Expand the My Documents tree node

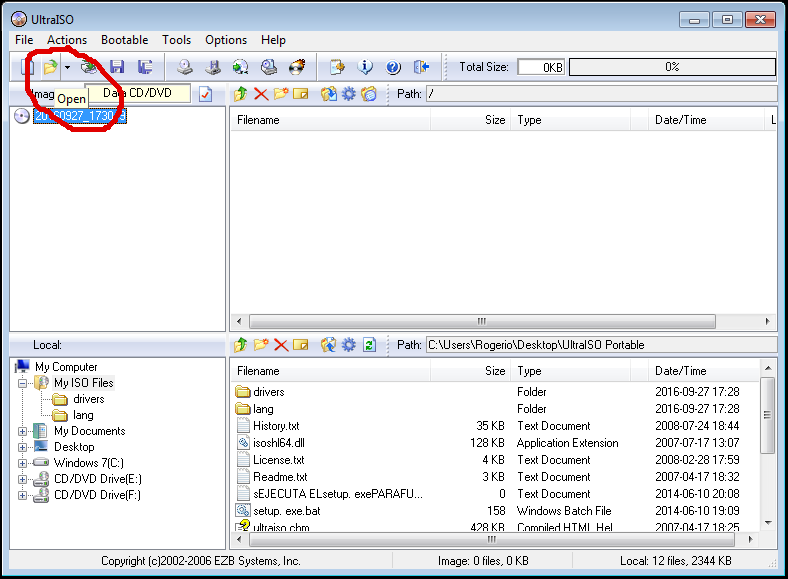(23, 431)
